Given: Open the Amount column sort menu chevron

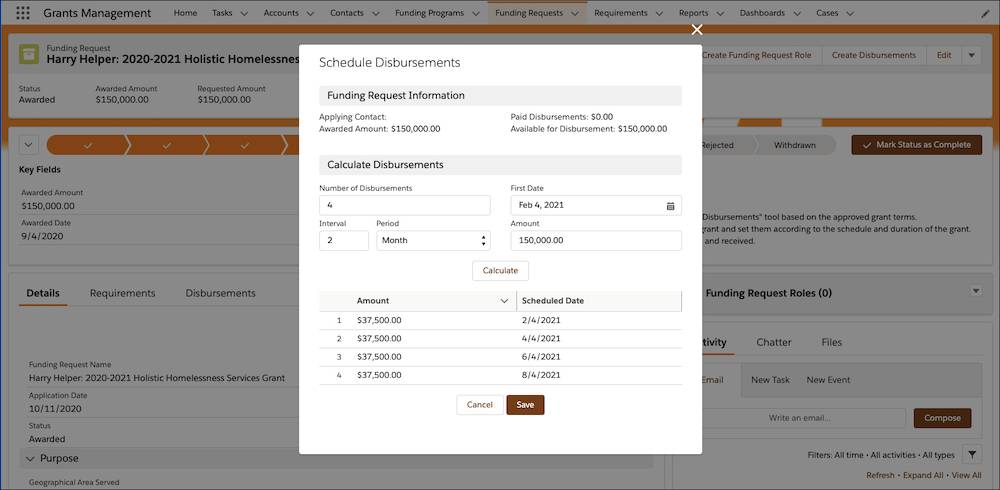Looking at the screenshot, I should click(504, 301).
